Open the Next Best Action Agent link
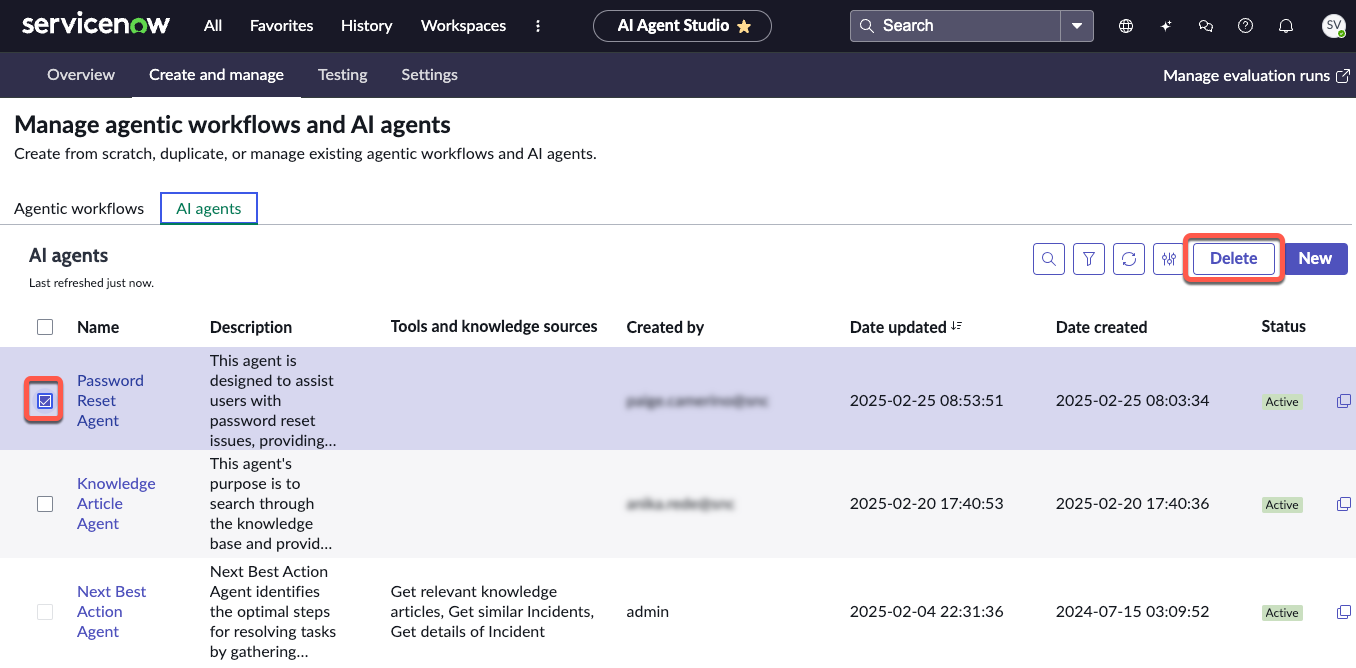 [111, 612]
